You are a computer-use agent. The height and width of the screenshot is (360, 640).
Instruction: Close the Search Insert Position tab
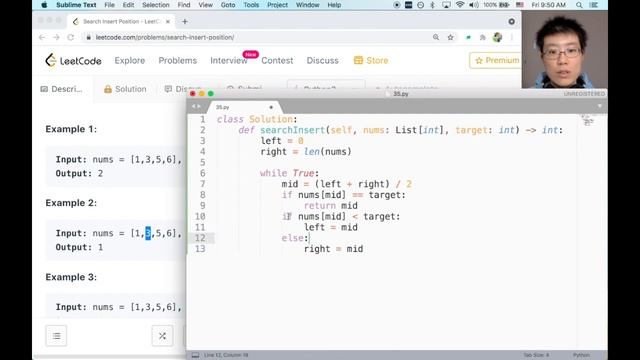[x=168, y=22]
